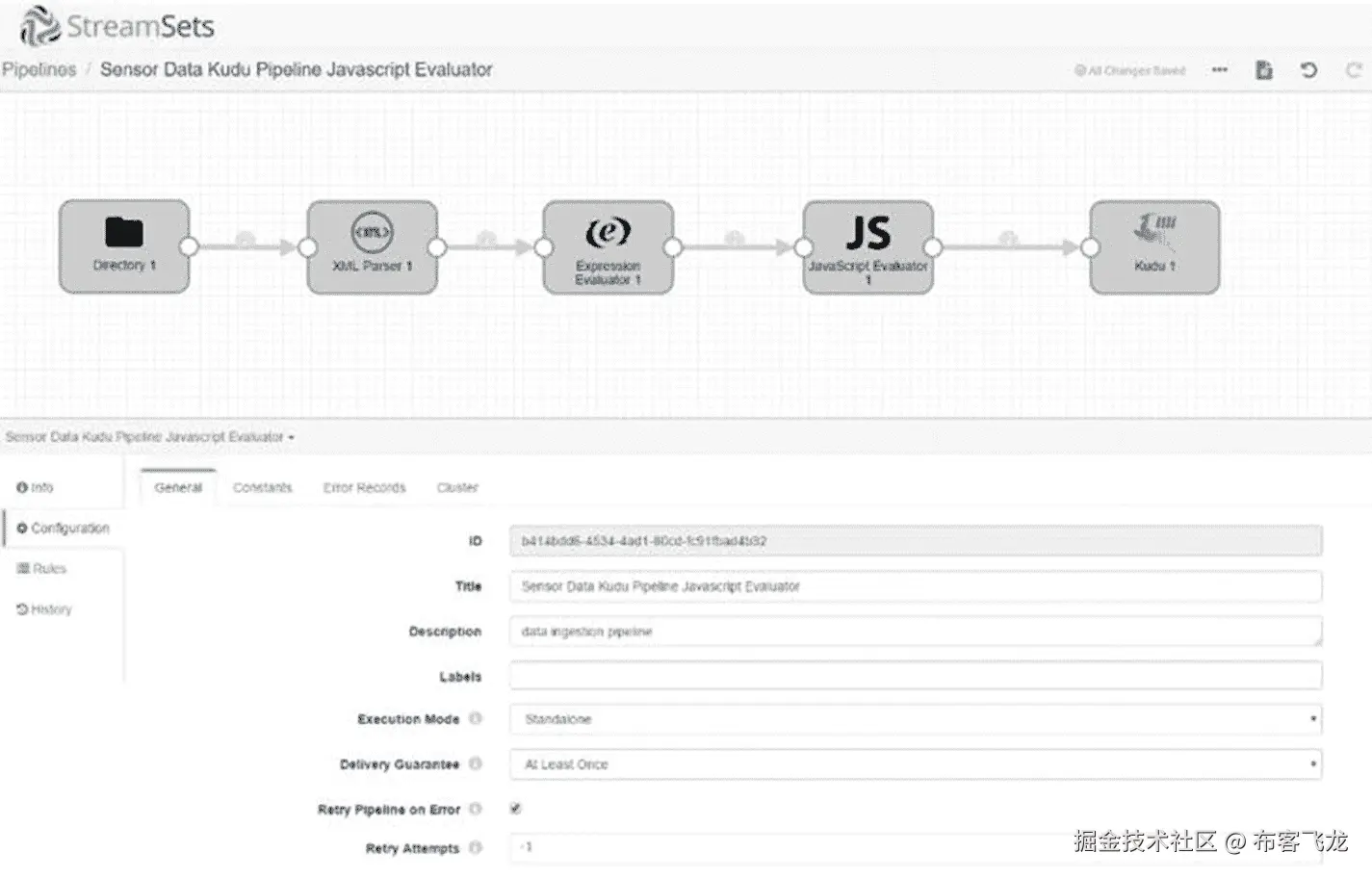Viewport: 1372px width, 878px height.
Task: Show help for Retry Pipeline on Error
Action: click(475, 810)
